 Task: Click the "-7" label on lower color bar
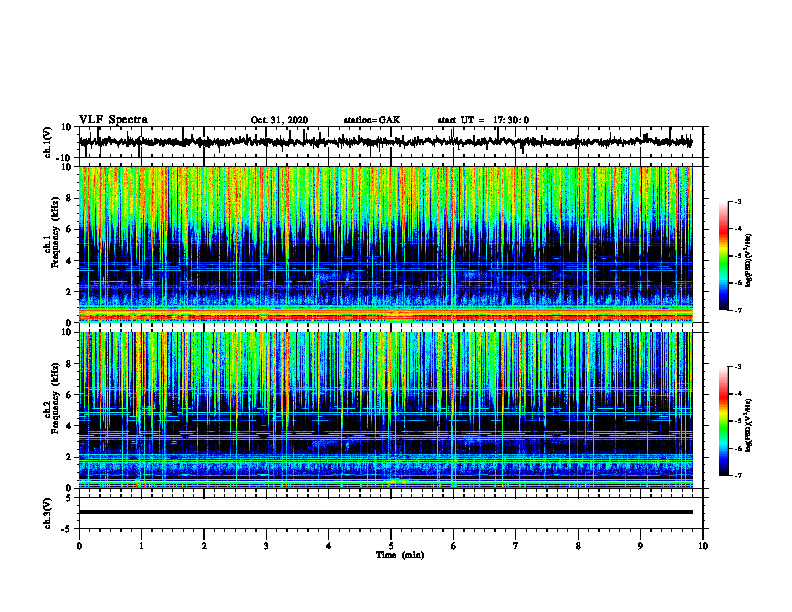(737, 476)
